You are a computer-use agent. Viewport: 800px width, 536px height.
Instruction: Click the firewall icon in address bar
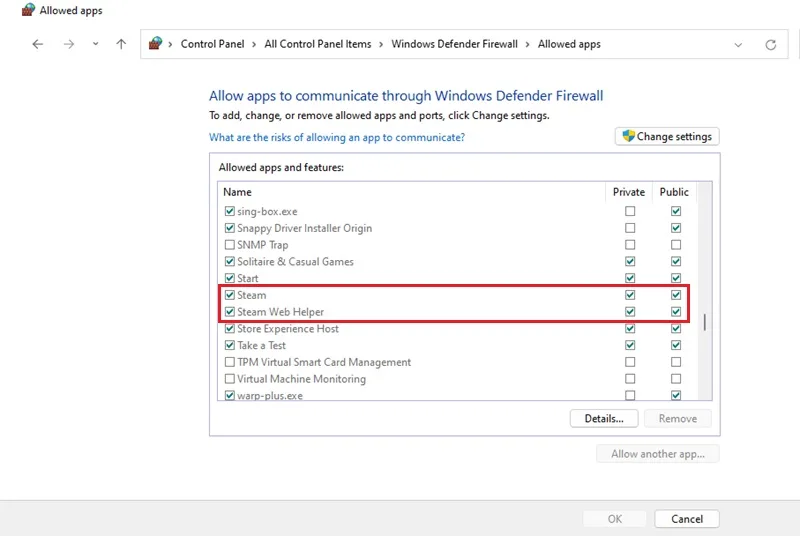155,43
